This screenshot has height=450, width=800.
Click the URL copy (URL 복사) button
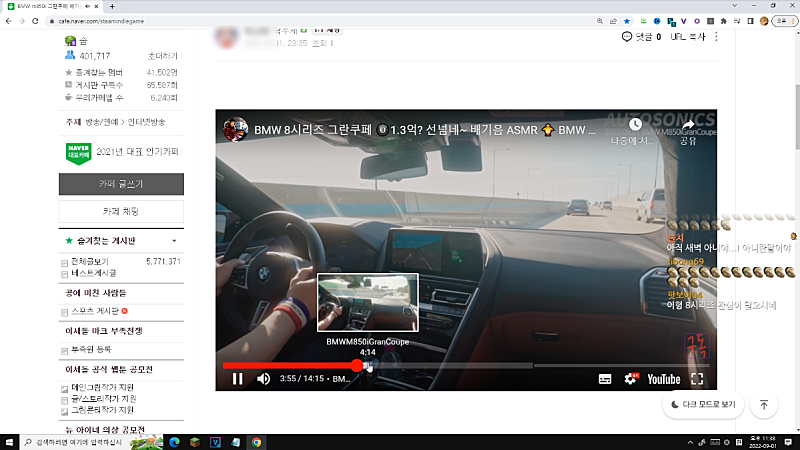click(687, 37)
